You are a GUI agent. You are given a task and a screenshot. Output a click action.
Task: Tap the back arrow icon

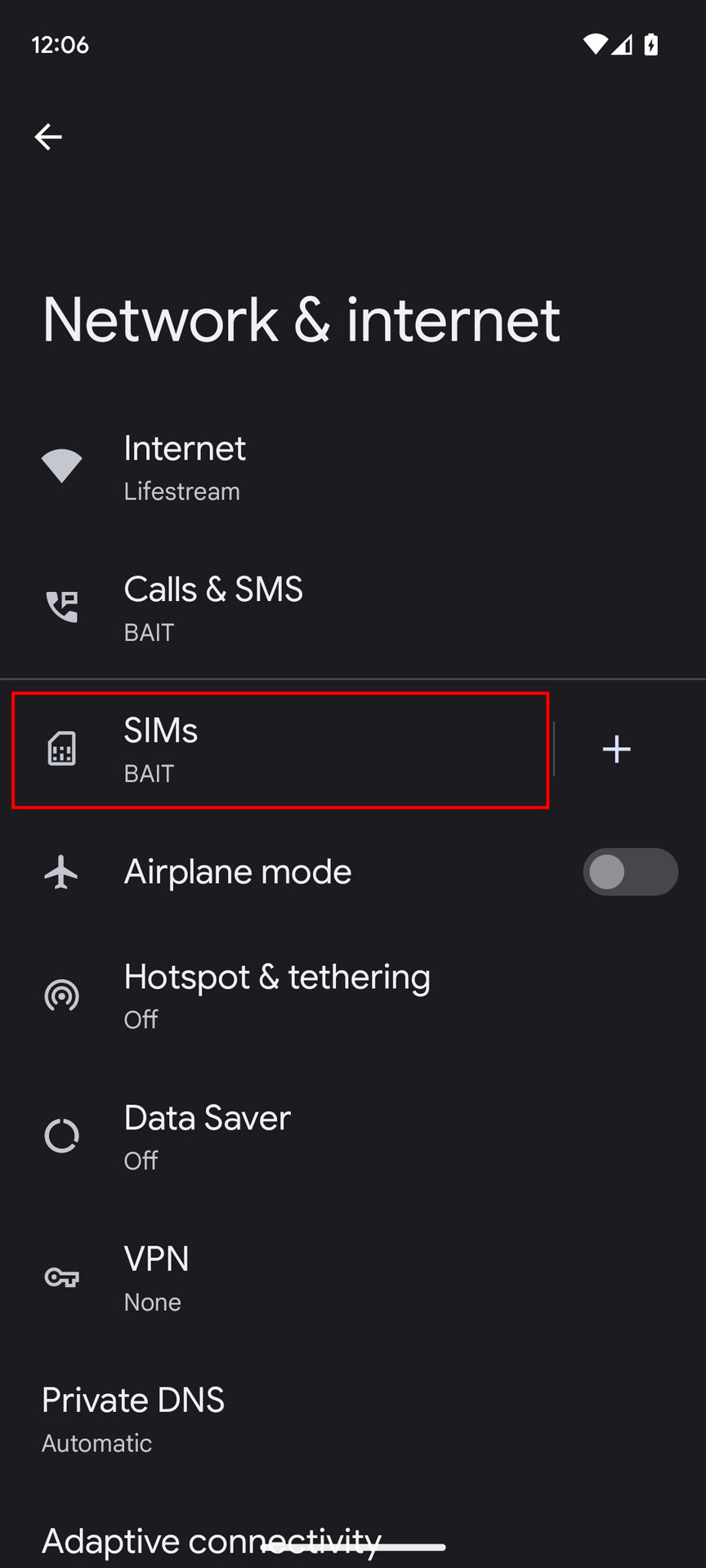[48, 136]
